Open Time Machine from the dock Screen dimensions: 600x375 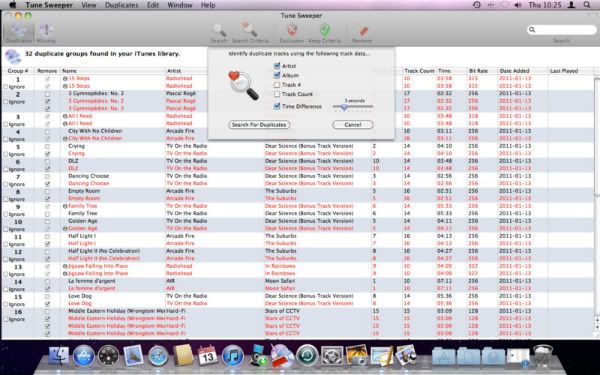click(307, 356)
